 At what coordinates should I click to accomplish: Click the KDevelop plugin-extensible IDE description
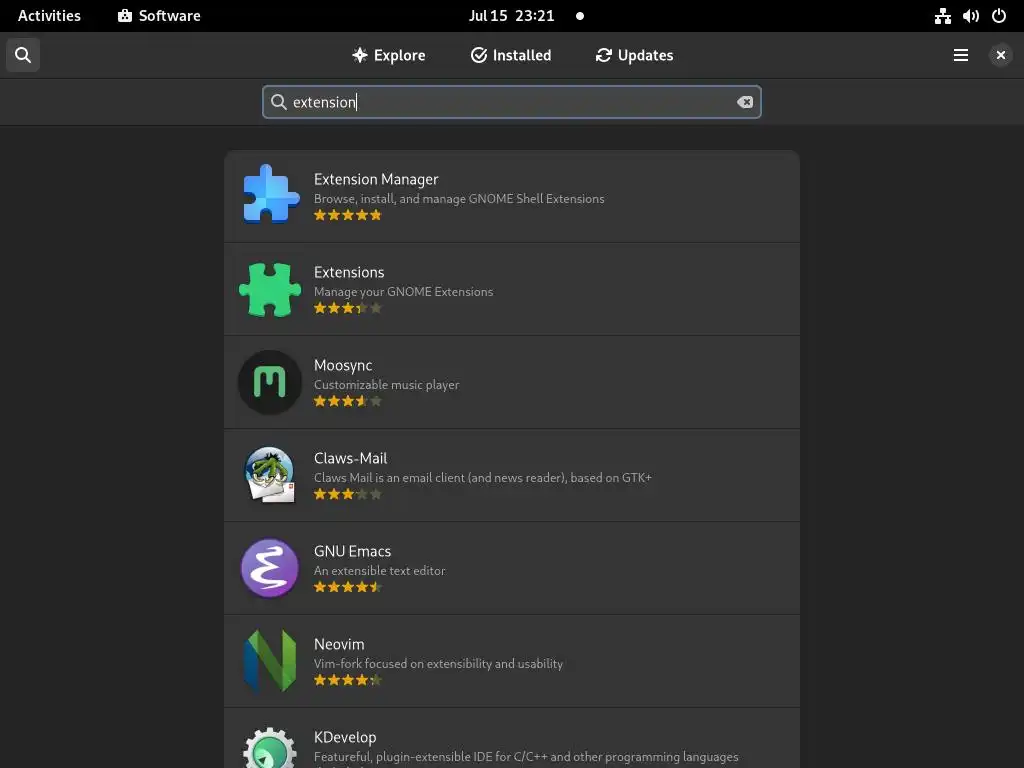526,756
